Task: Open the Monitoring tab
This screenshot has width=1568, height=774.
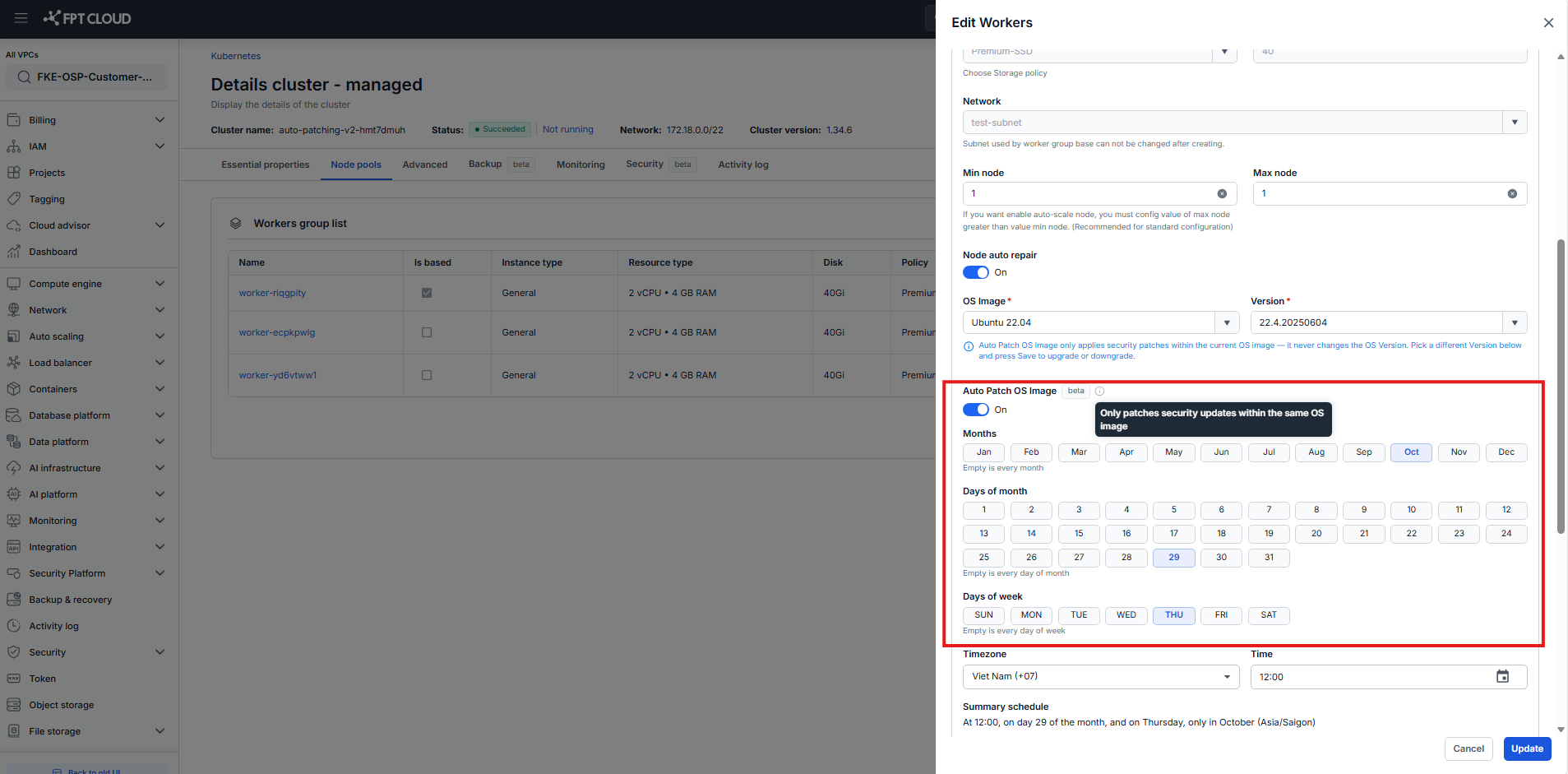Action: coord(580,165)
